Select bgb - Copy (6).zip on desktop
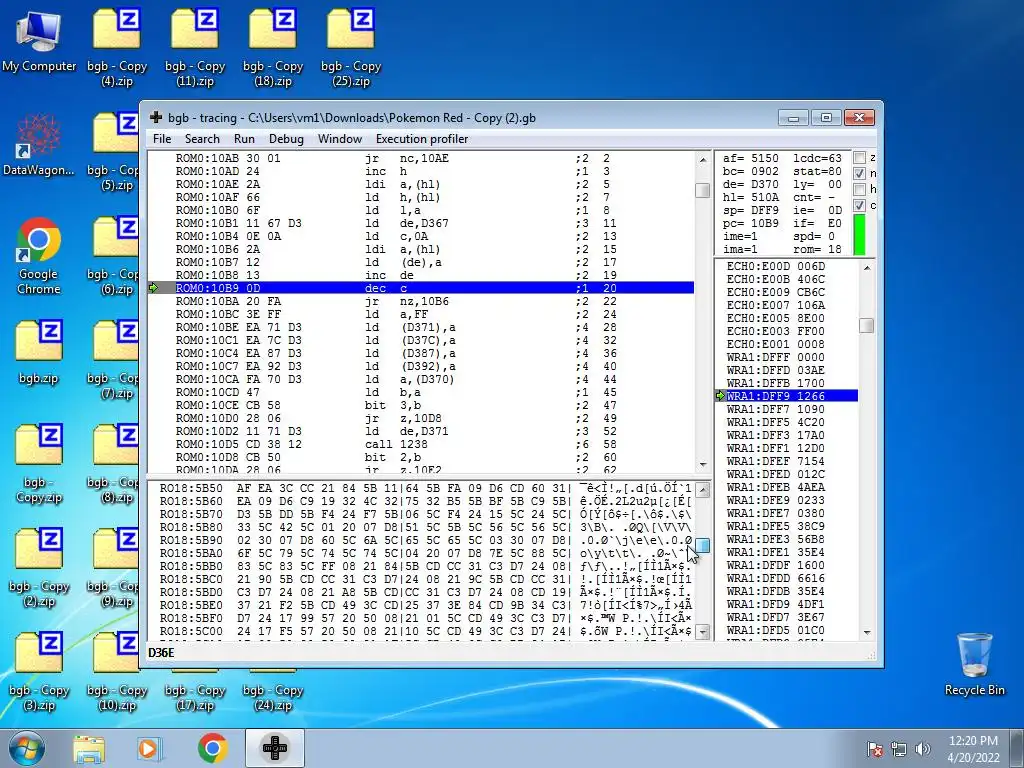This screenshot has width=1024, height=768. [x=112, y=256]
